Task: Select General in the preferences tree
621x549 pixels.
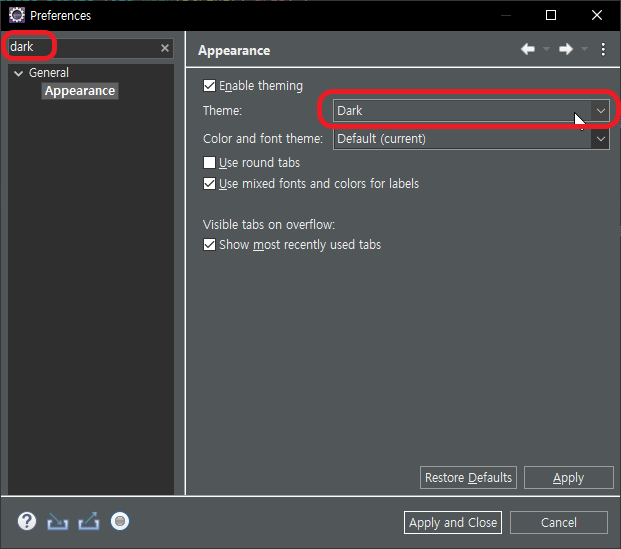Action: click(x=49, y=73)
